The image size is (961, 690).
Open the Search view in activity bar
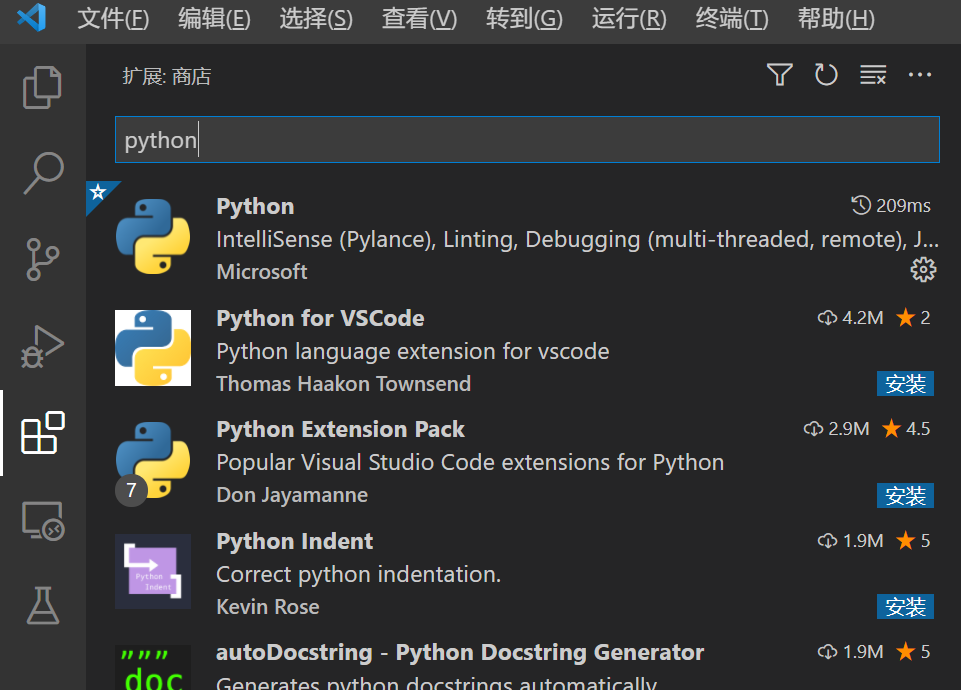[x=43, y=173]
